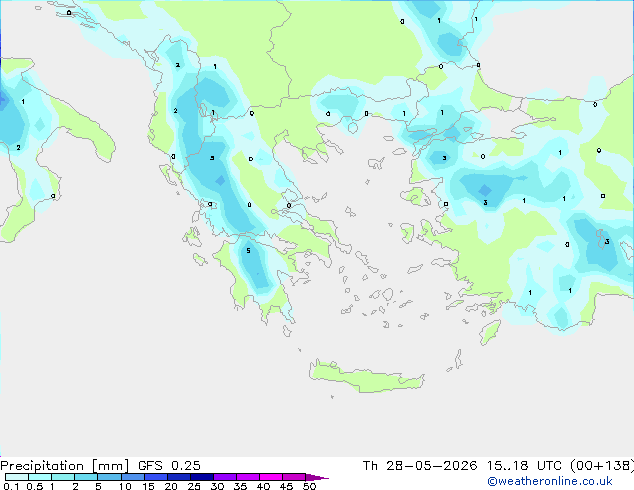Click the island of Rhodes on map
The height and width of the screenshot is (490, 634).
[490, 332]
